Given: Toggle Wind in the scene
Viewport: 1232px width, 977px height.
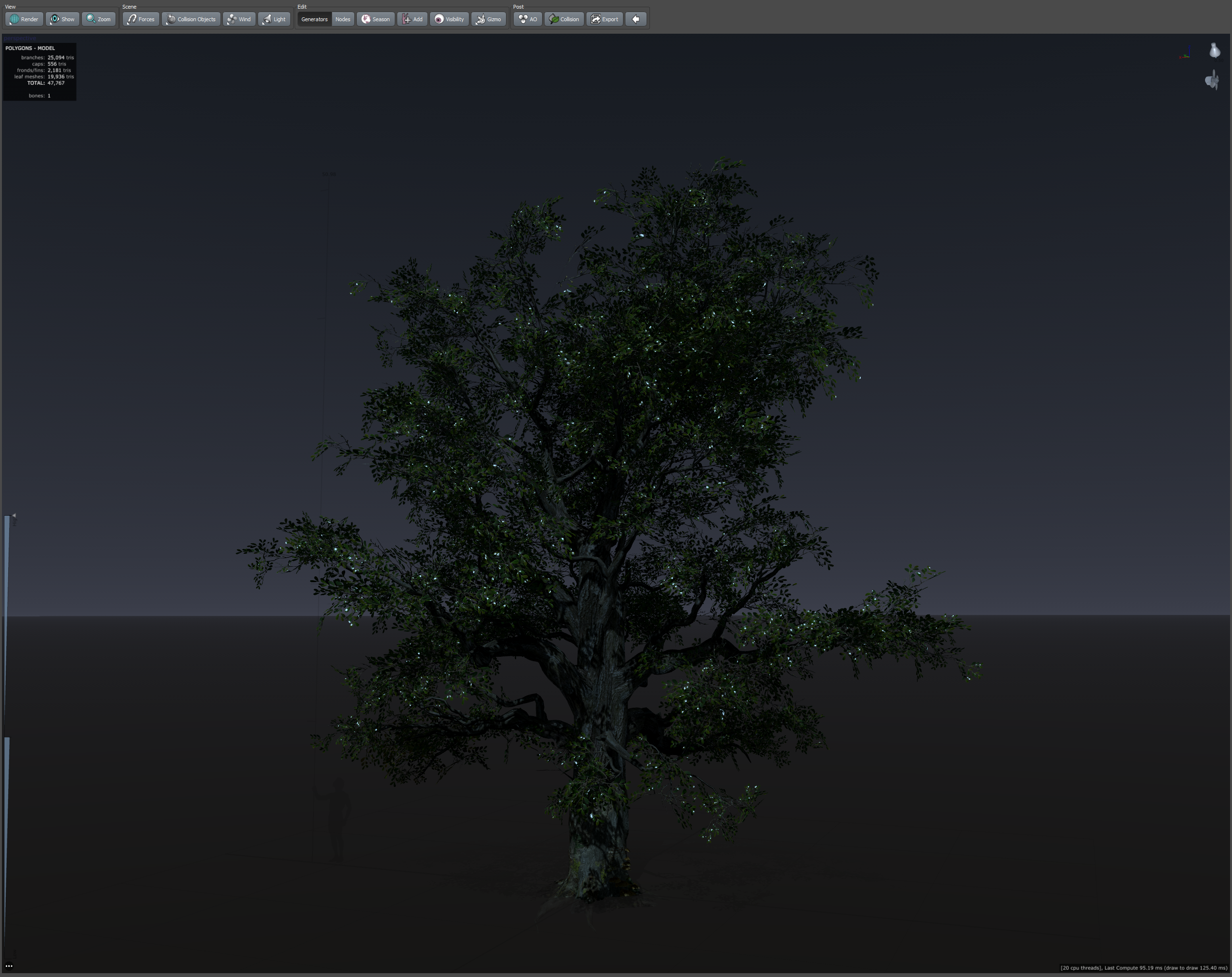Looking at the screenshot, I should (x=239, y=19).
